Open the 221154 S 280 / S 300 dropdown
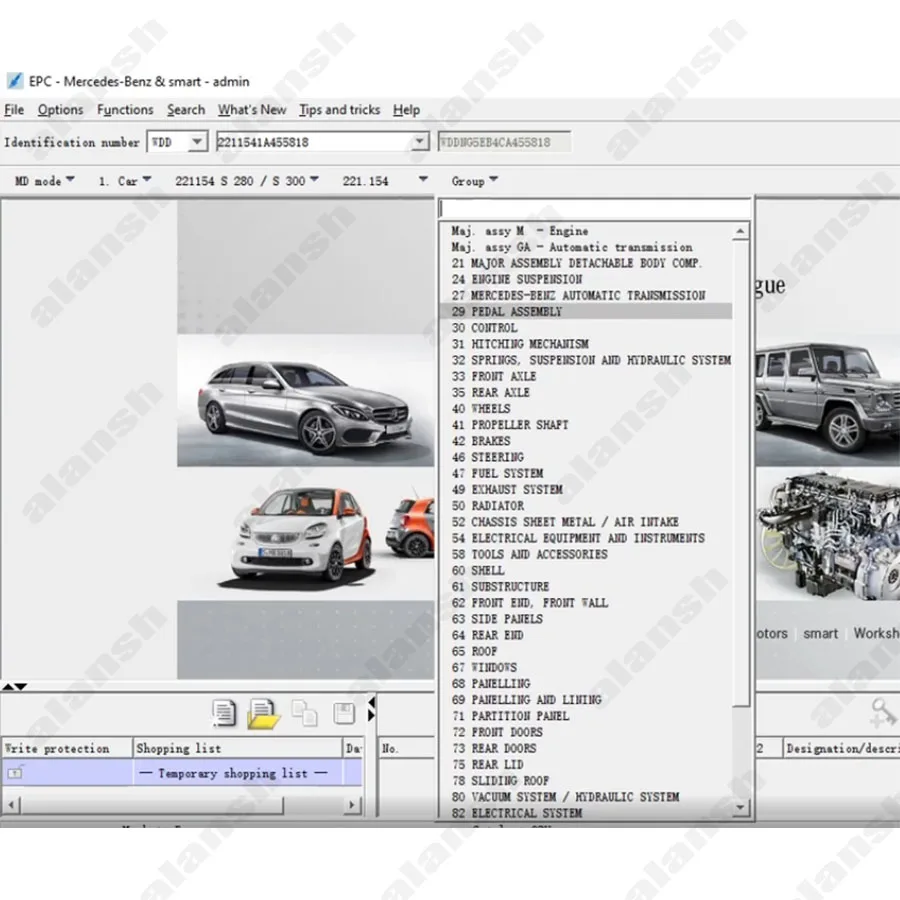Image resolution: width=900 pixels, height=900 pixels. [x=247, y=181]
